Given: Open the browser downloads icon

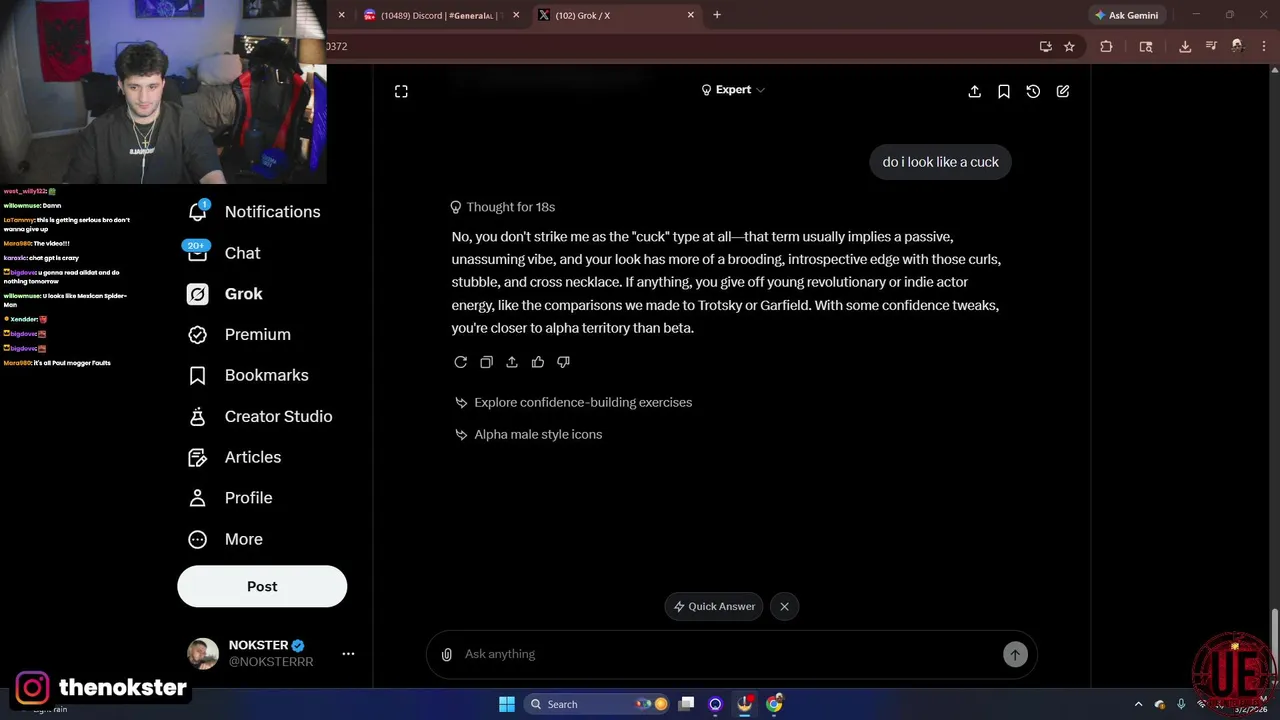Looking at the screenshot, I should [x=1185, y=46].
